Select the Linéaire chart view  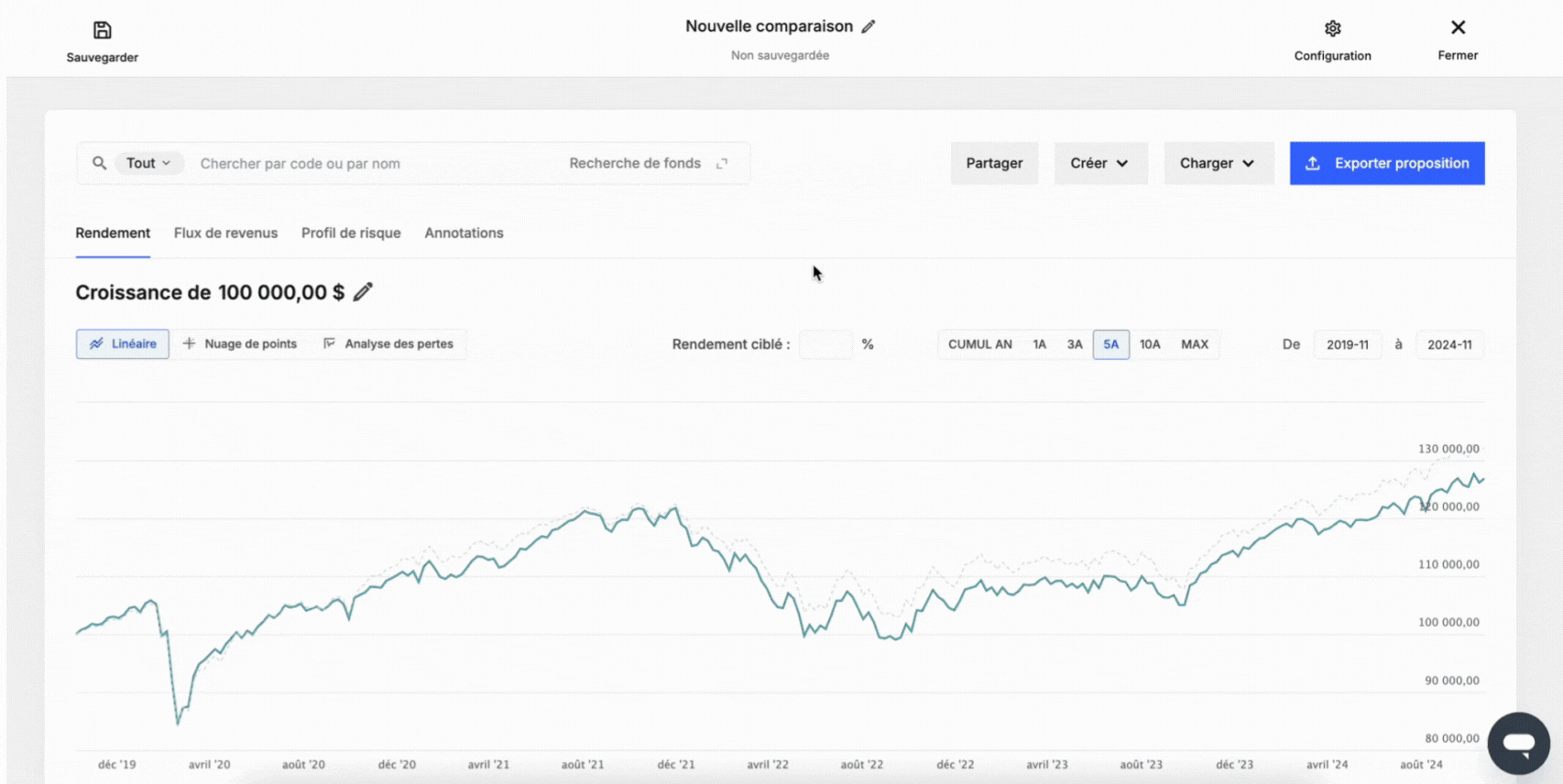pos(123,344)
